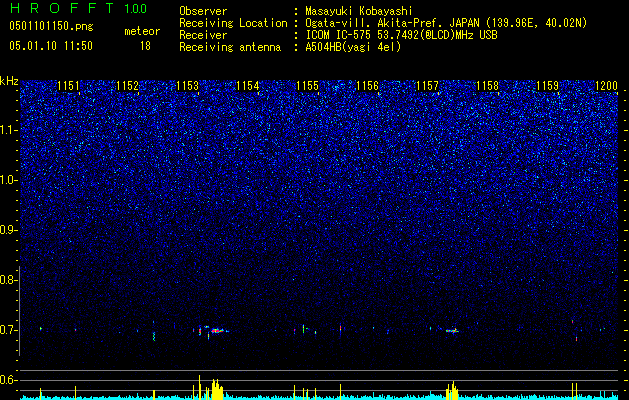Click the meteor count value 18
Image resolution: width=629 pixels, height=400 pixels.
(x=145, y=46)
